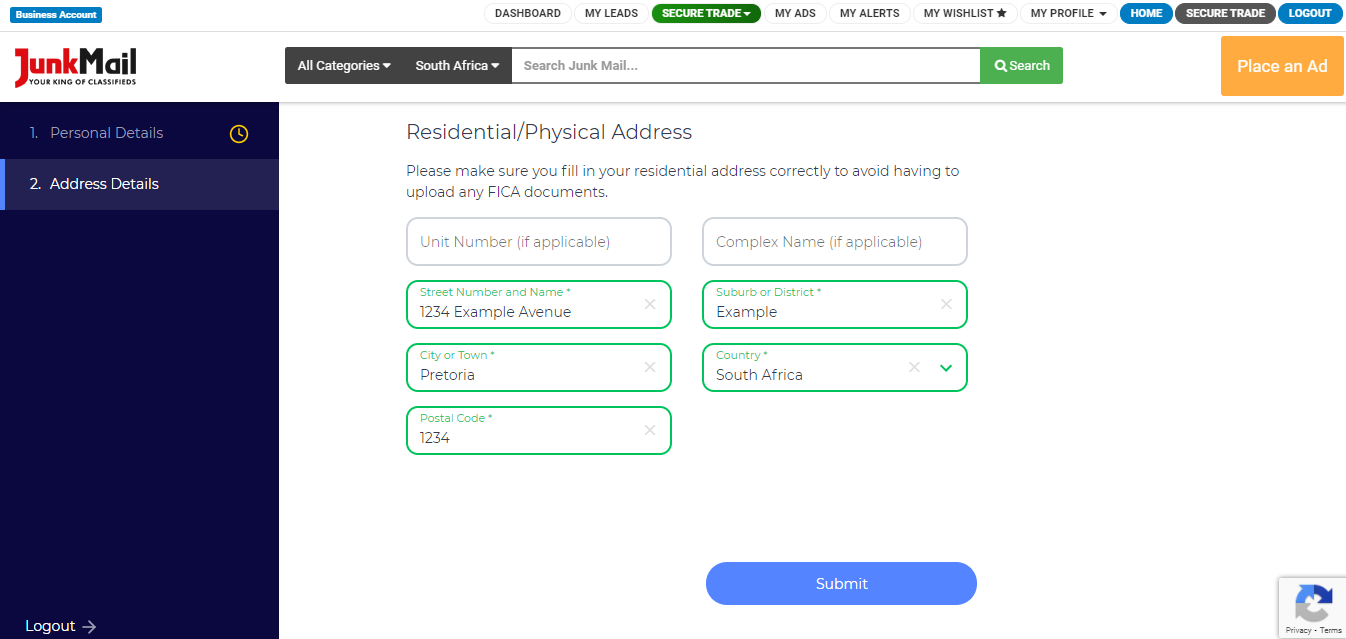
Task: Click the reCAPTCHA badge icon
Action: click(x=1312, y=603)
